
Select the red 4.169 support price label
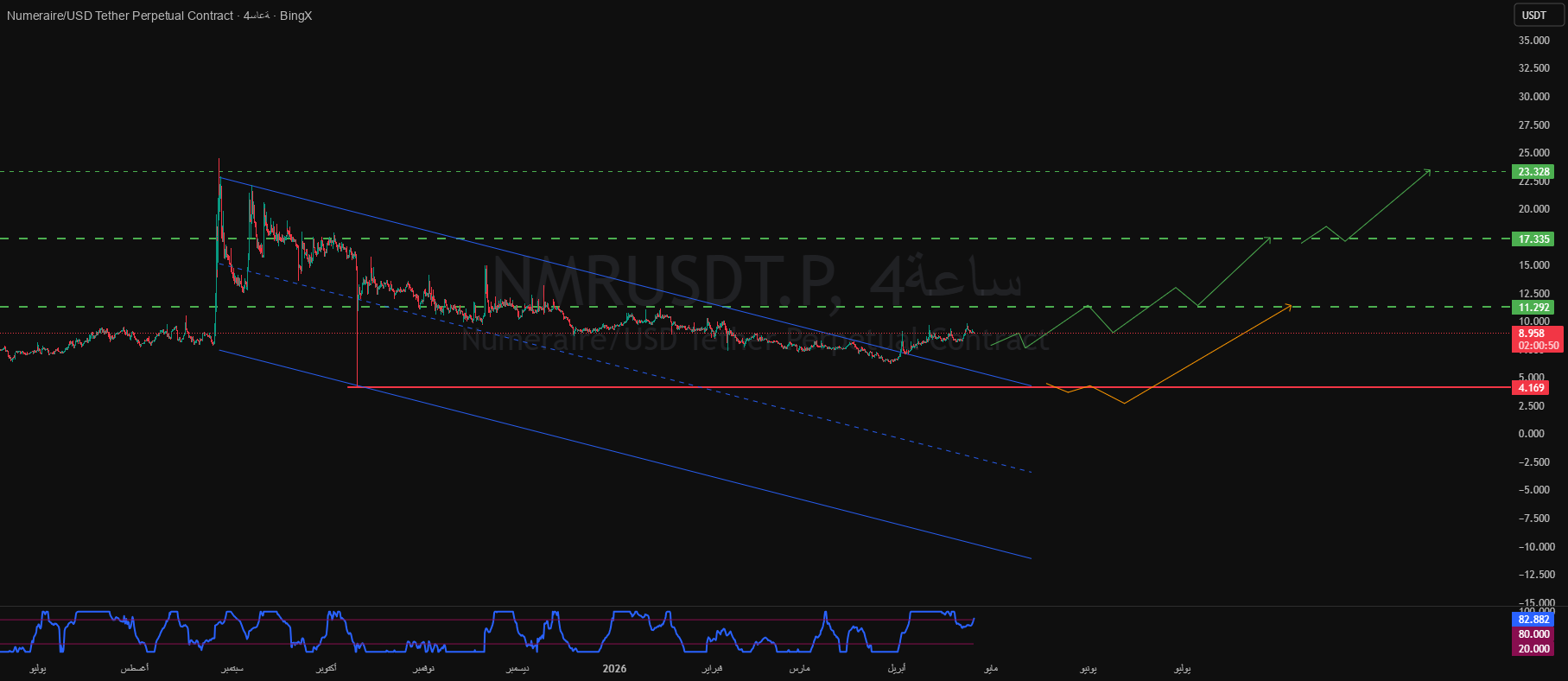[x=1531, y=388]
